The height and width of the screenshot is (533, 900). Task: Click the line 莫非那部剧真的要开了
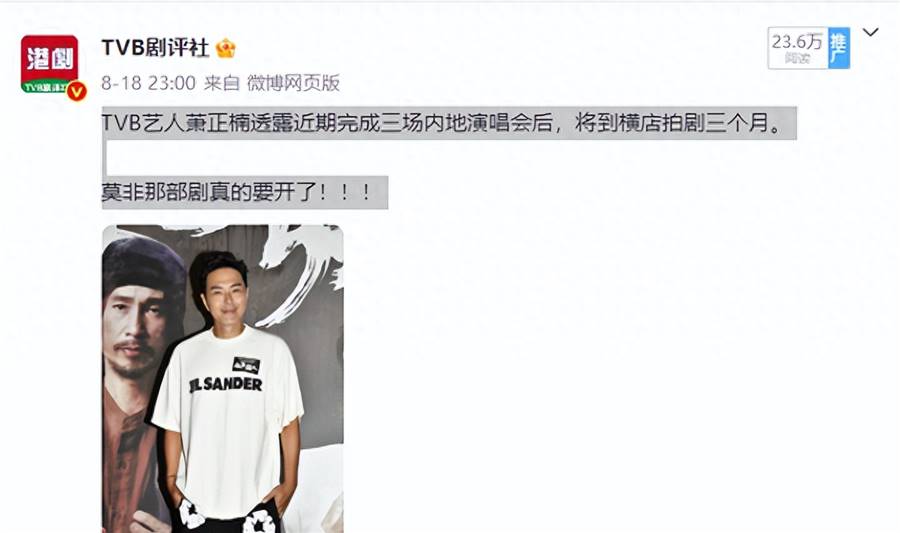[x=237, y=192]
